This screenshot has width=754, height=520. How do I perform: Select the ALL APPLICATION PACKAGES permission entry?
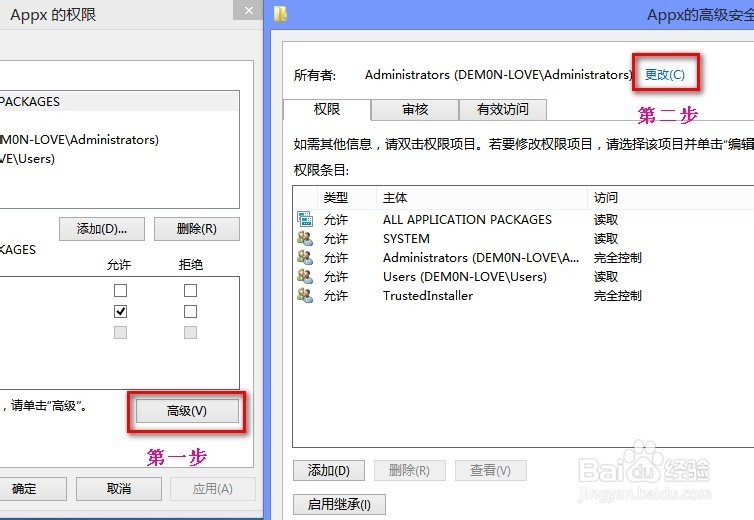(524, 219)
